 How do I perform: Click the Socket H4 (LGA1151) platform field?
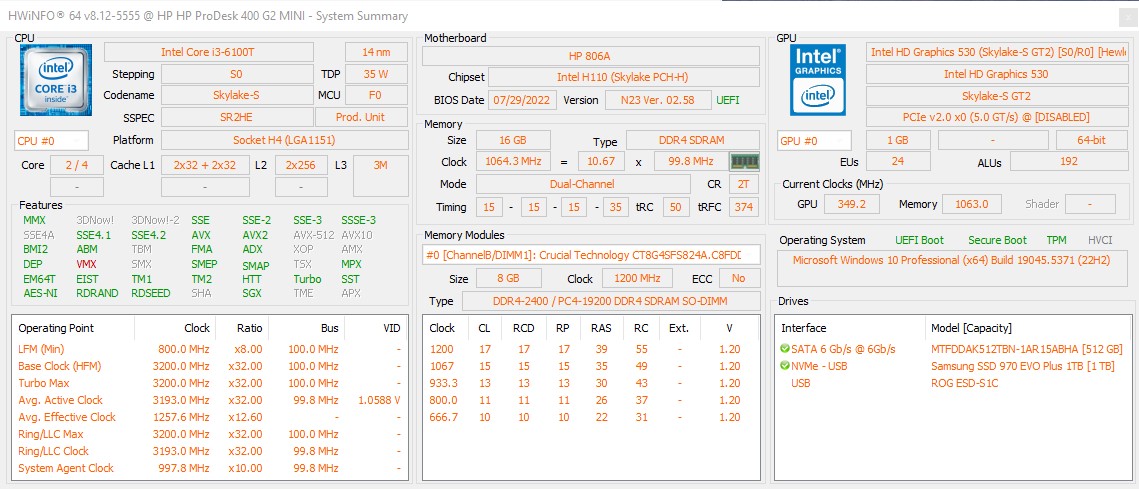click(284, 140)
